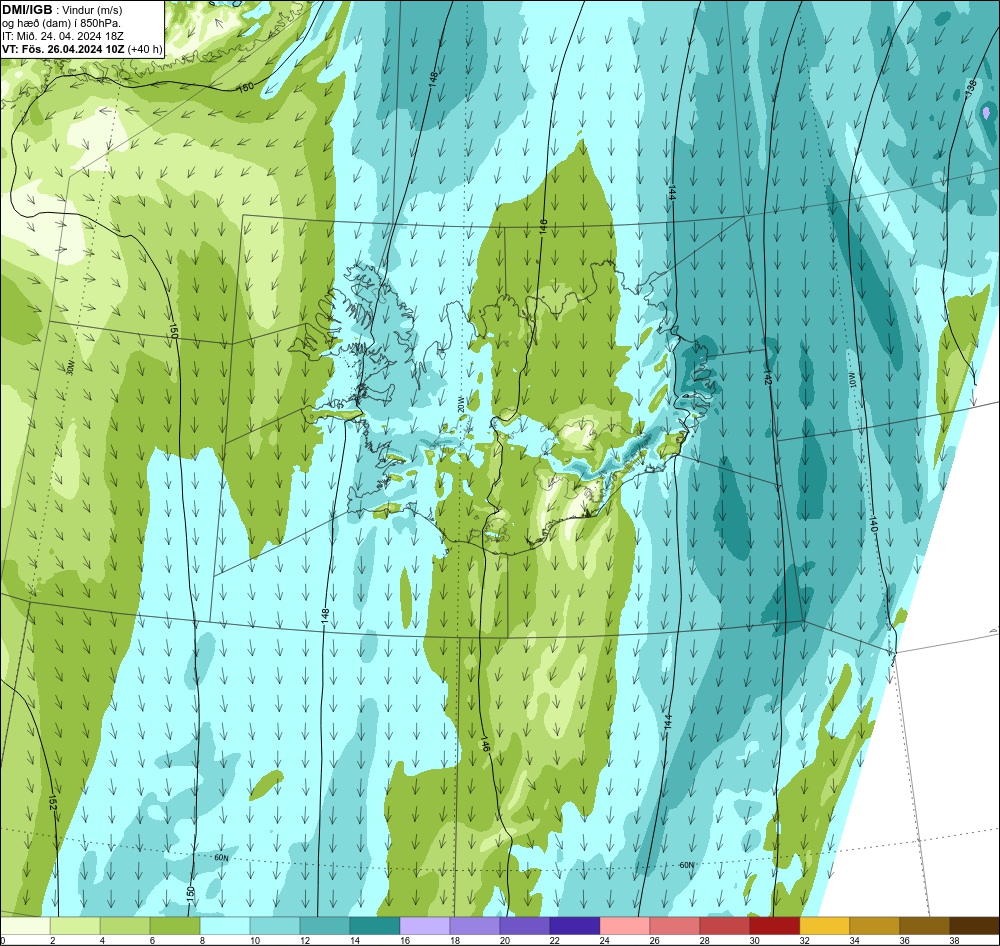1000x946 pixels.
Task: Select the '142' height contour label
Action: [768, 376]
